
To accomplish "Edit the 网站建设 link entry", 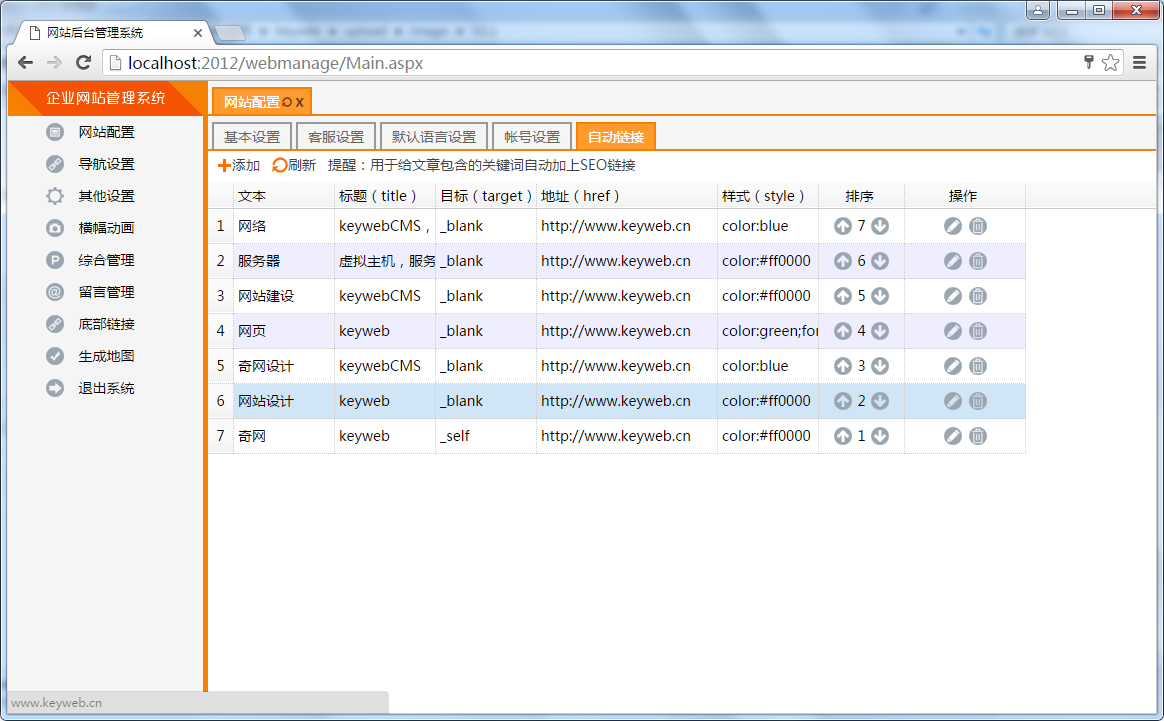I will pos(953,296).
